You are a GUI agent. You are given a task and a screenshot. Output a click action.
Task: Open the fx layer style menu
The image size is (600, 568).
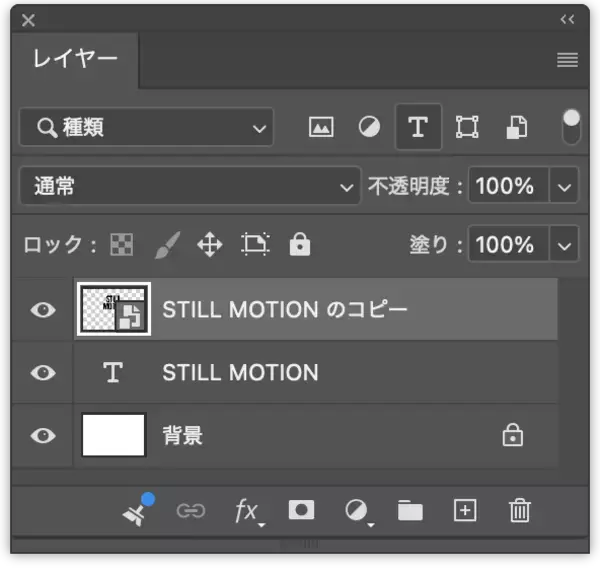click(248, 512)
